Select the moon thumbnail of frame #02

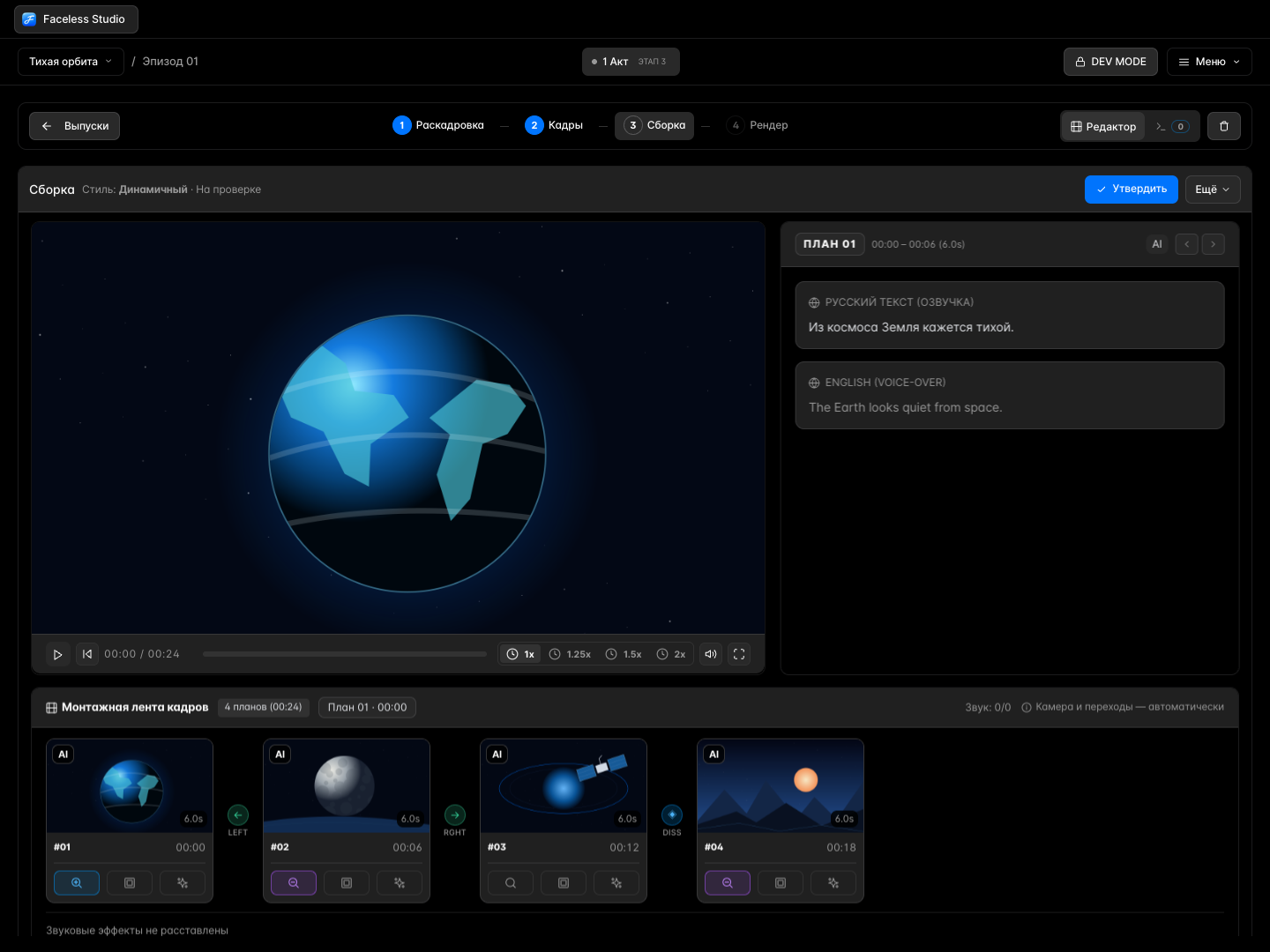(x=347, y=785)
